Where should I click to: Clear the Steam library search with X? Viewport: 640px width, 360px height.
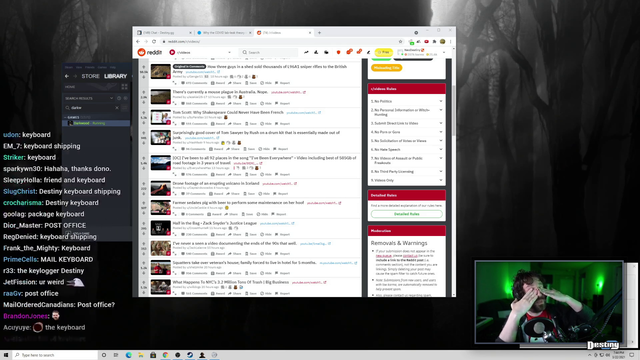pyautogui.click(x=117, y=108)
